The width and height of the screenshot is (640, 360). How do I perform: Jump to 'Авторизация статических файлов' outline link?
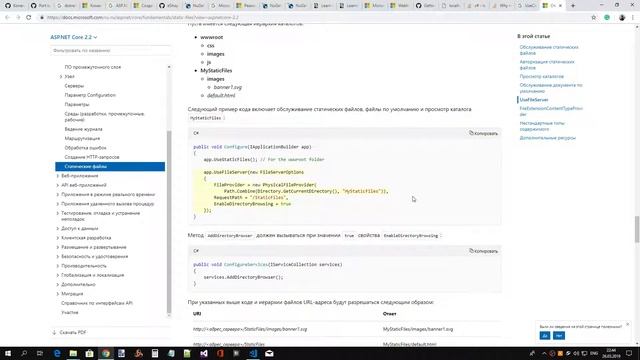[x=547, y=65]
